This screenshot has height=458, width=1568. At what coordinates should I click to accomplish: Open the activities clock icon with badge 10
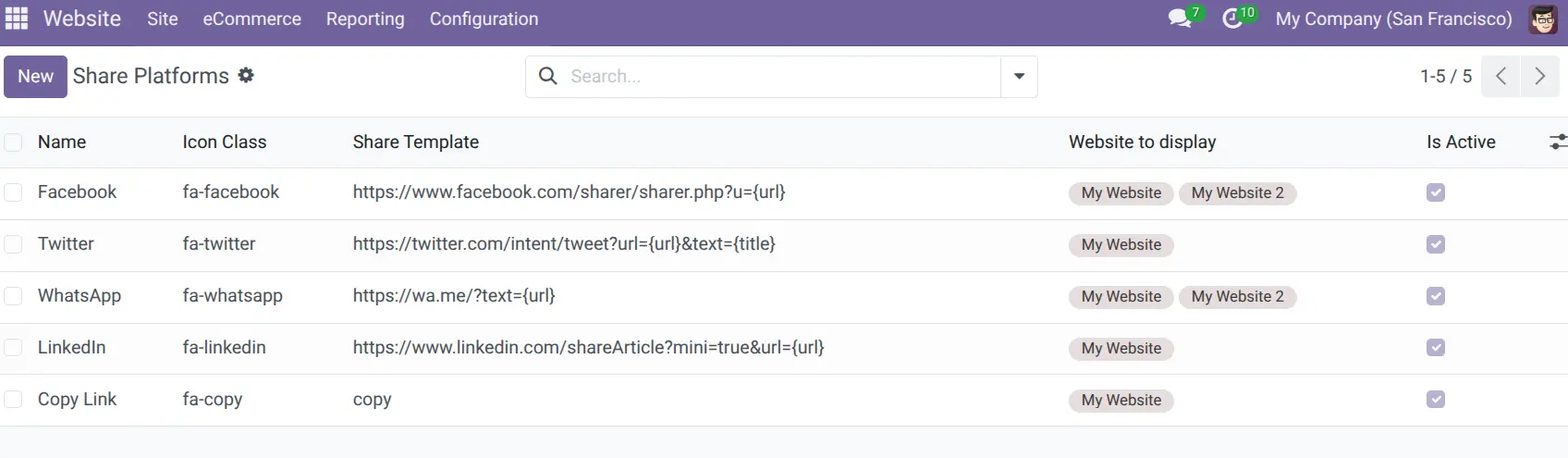[1232, 19]
